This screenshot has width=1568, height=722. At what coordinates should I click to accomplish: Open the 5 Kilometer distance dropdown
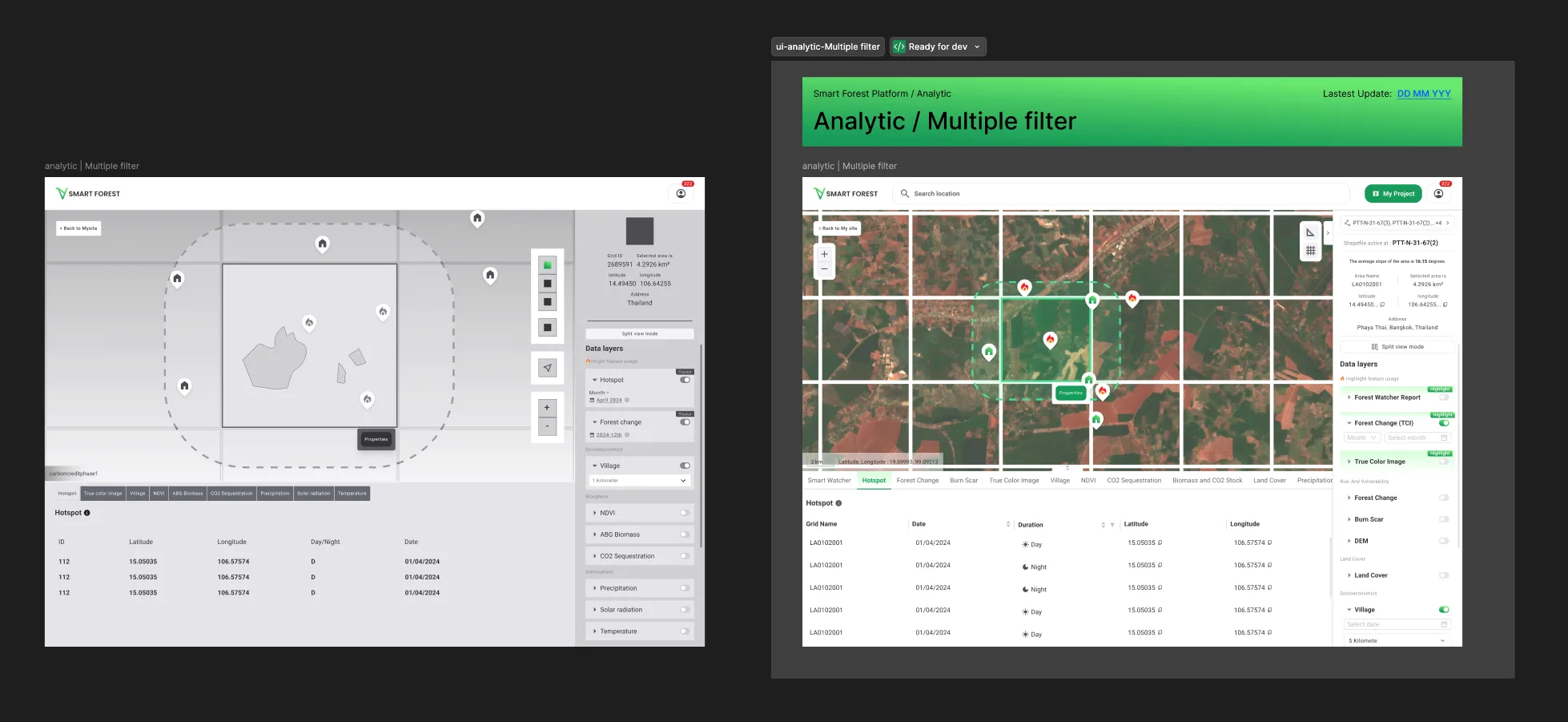point(1397,640)
